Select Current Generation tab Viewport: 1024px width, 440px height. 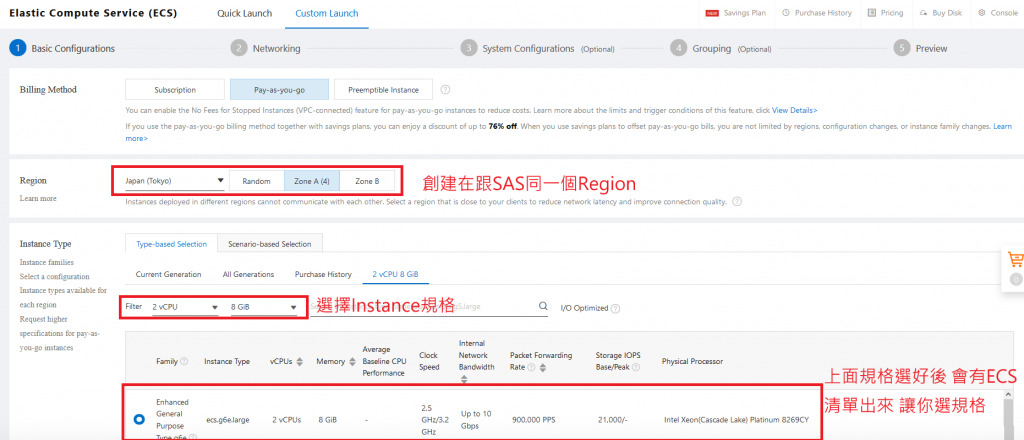pyautogui.click(x=168, y=274)
